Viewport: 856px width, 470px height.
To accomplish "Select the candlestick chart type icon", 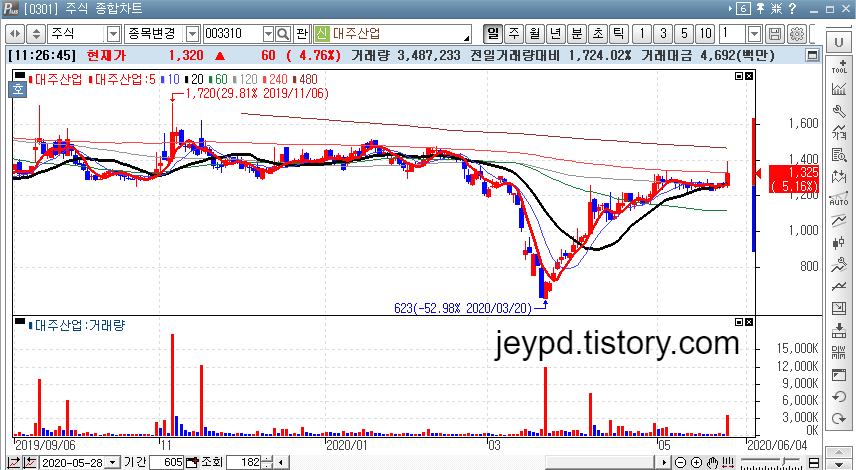I will [x=839, y=242].
